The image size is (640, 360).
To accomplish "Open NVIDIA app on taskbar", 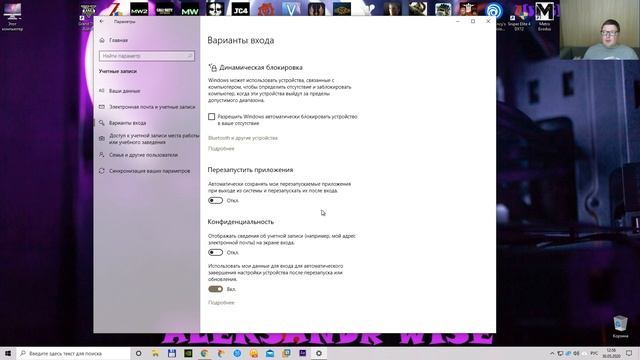I will point(188,353).
